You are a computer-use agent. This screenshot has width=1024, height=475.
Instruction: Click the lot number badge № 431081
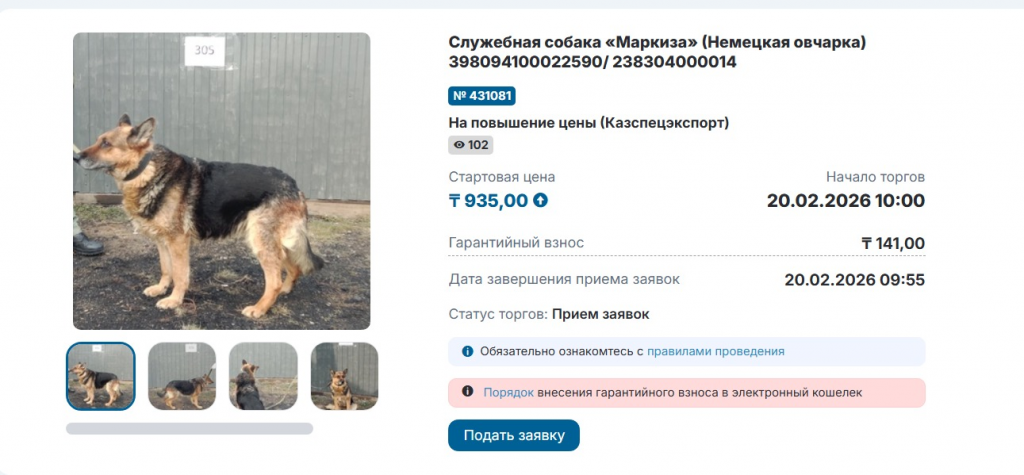(x=482, y=96)
